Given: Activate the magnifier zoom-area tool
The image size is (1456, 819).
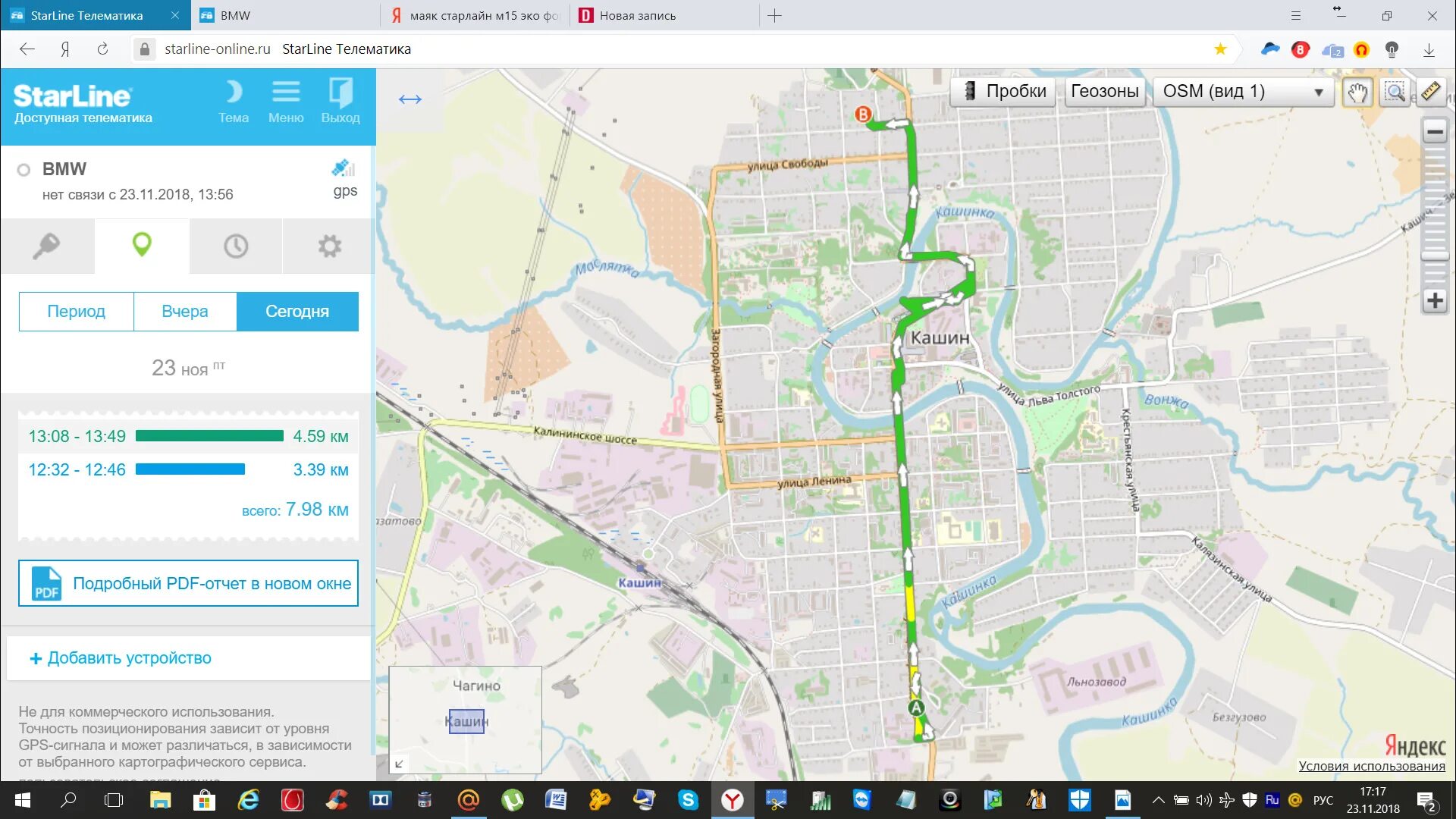Looking at the screenshot, I should coord(1394,92).
